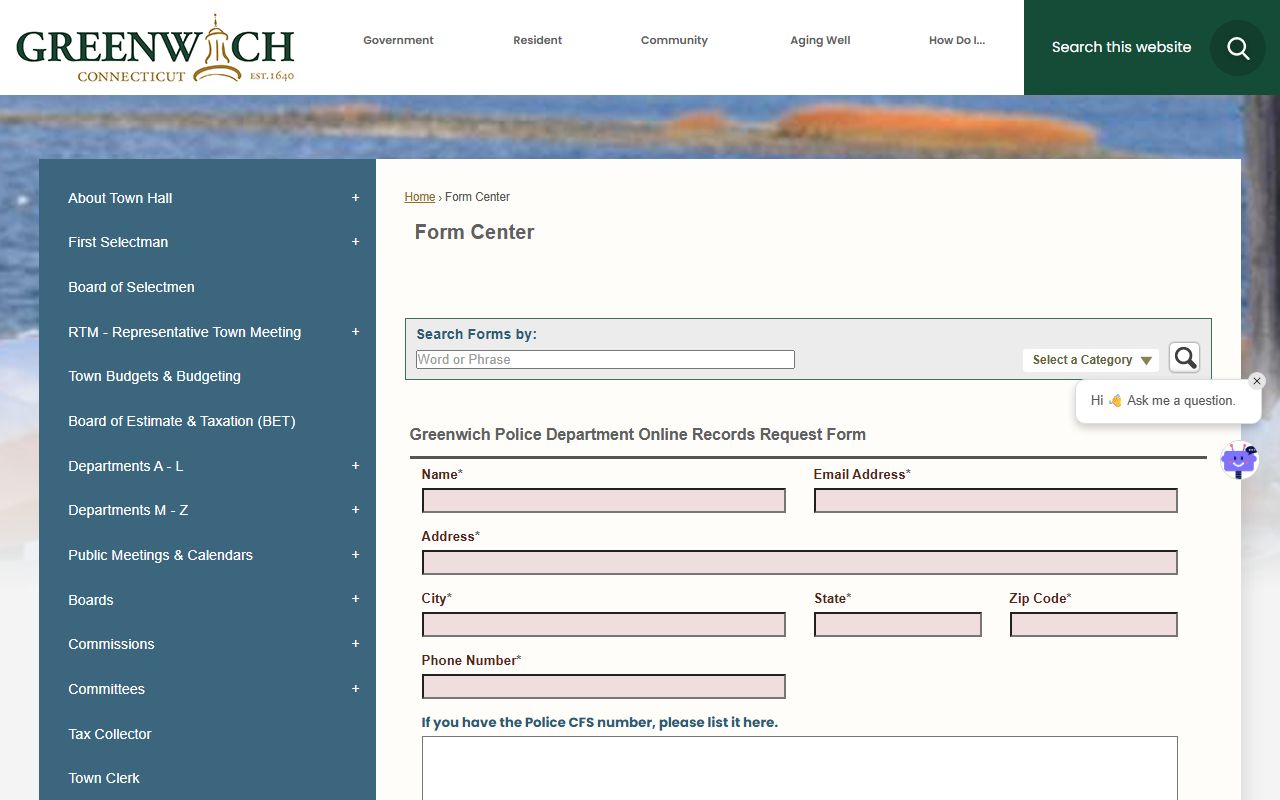
Task: Open the Aging Well menu
Action: [820, 41]
